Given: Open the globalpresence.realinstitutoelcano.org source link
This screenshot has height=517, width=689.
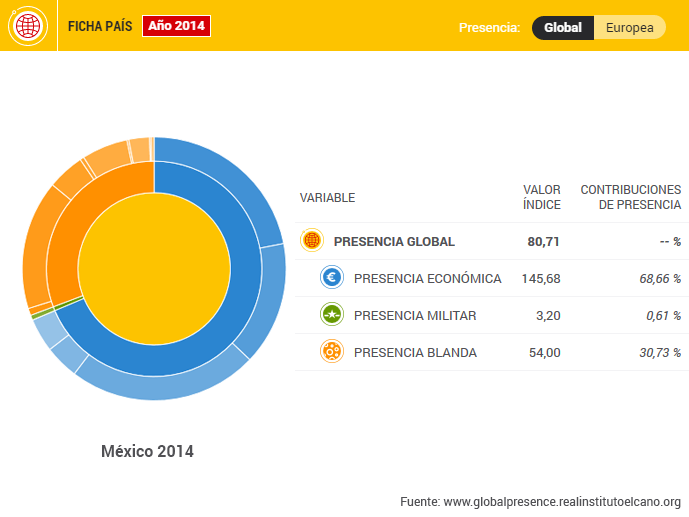Looking at the screenshot, I should (x=561, y=501).
